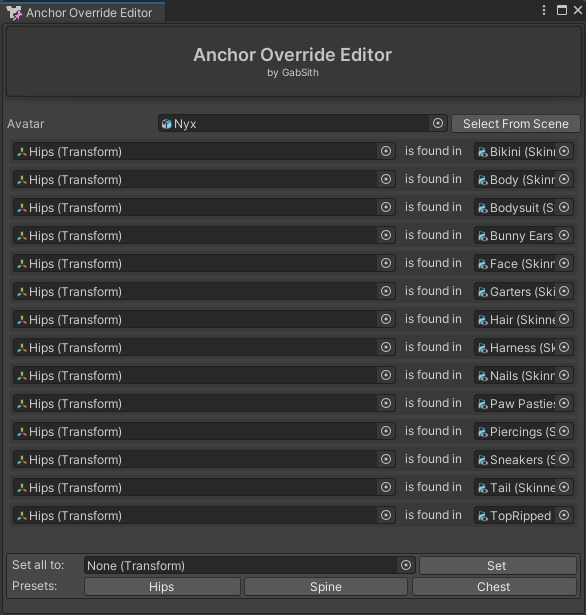
Task: Open the window options kebab menu
Action: (x=544, y=10)
